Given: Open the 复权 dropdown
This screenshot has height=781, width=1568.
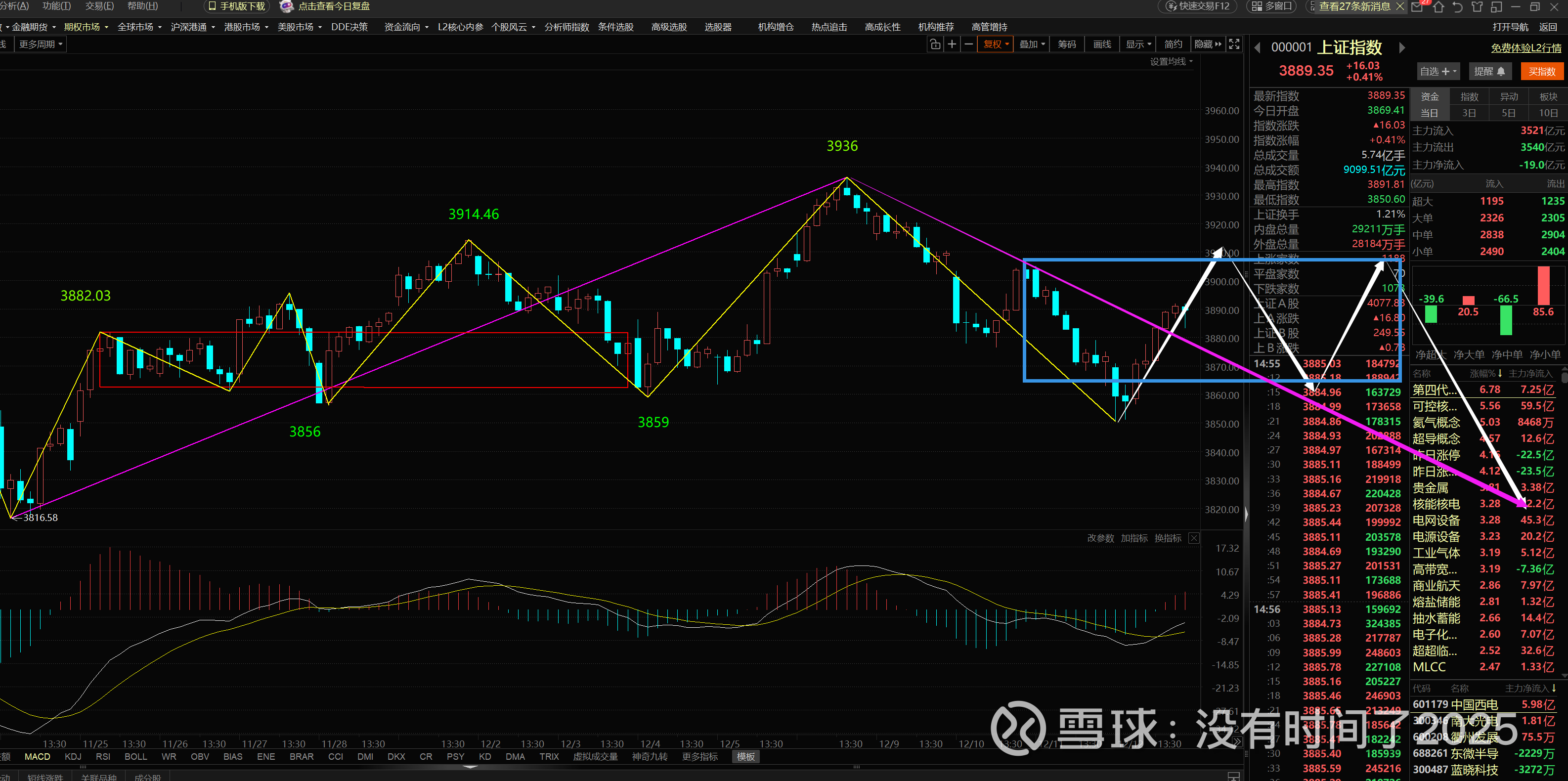Looking at the screenshot, I should point(996,44).
